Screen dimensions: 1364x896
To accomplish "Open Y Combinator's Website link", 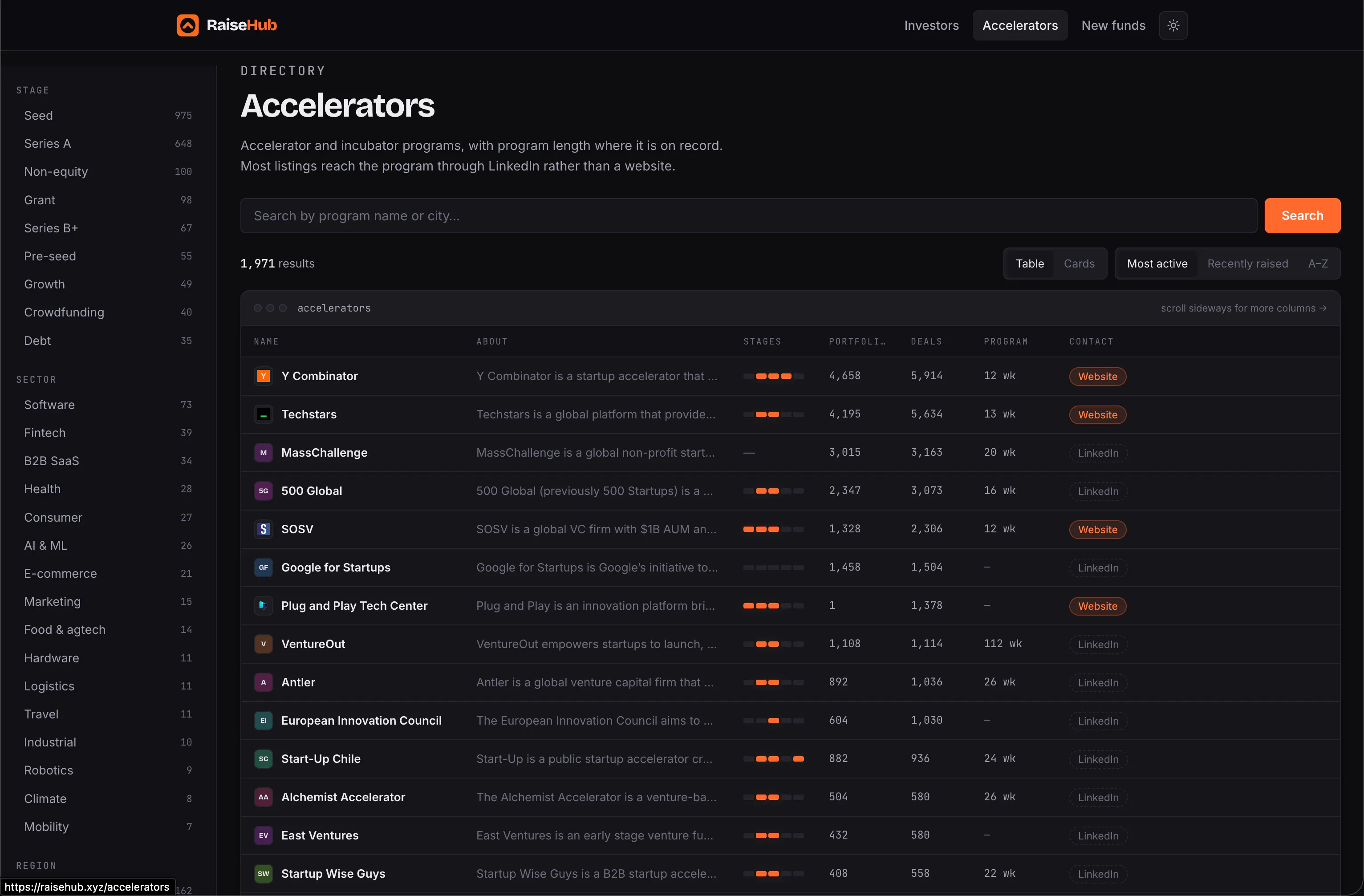I will click(1097, 377).
